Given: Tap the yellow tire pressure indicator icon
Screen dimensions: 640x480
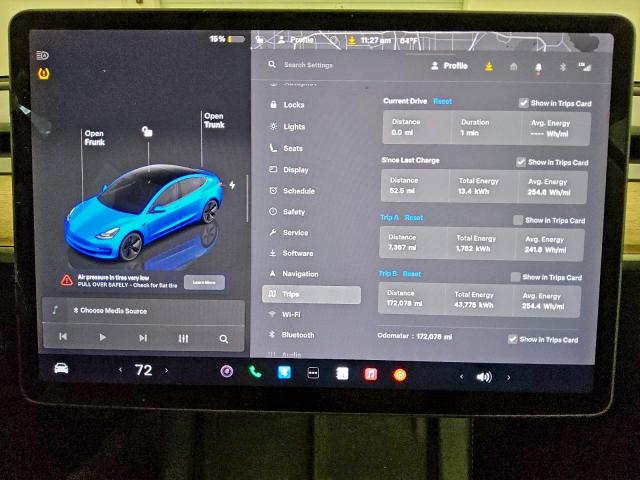Looking at the screenshot, I should pyautogui.click(x=44, y=73).
